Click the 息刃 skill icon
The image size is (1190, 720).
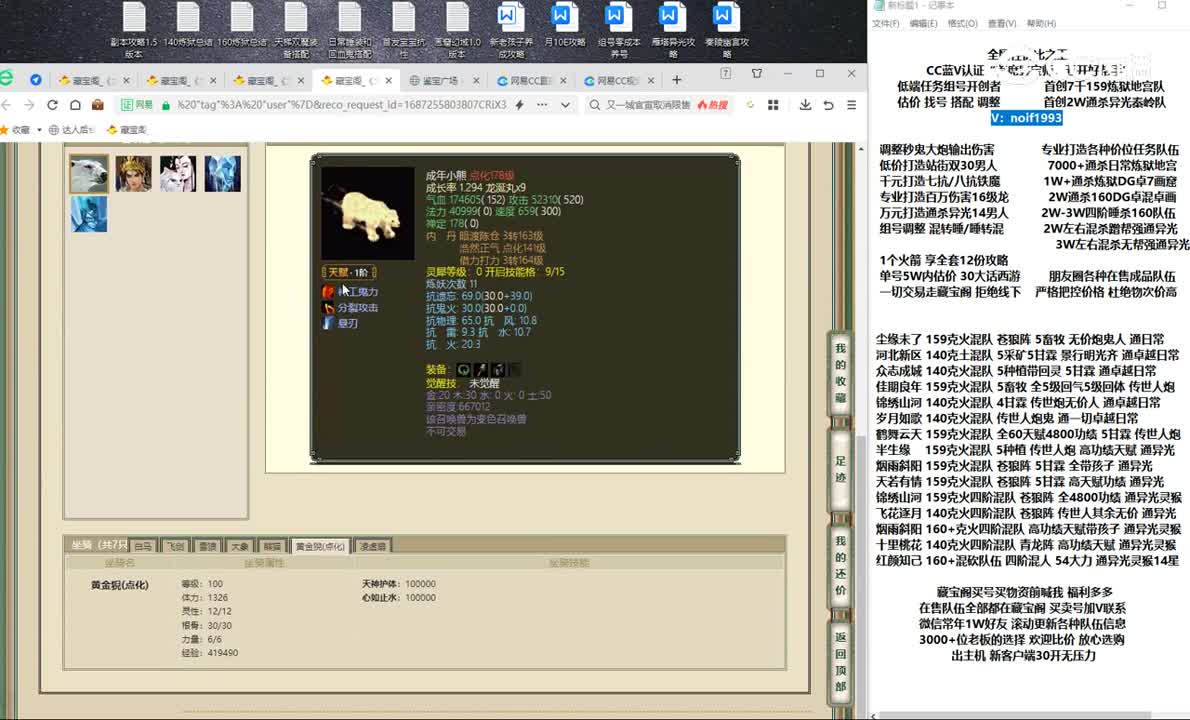(x=328, y=323)
